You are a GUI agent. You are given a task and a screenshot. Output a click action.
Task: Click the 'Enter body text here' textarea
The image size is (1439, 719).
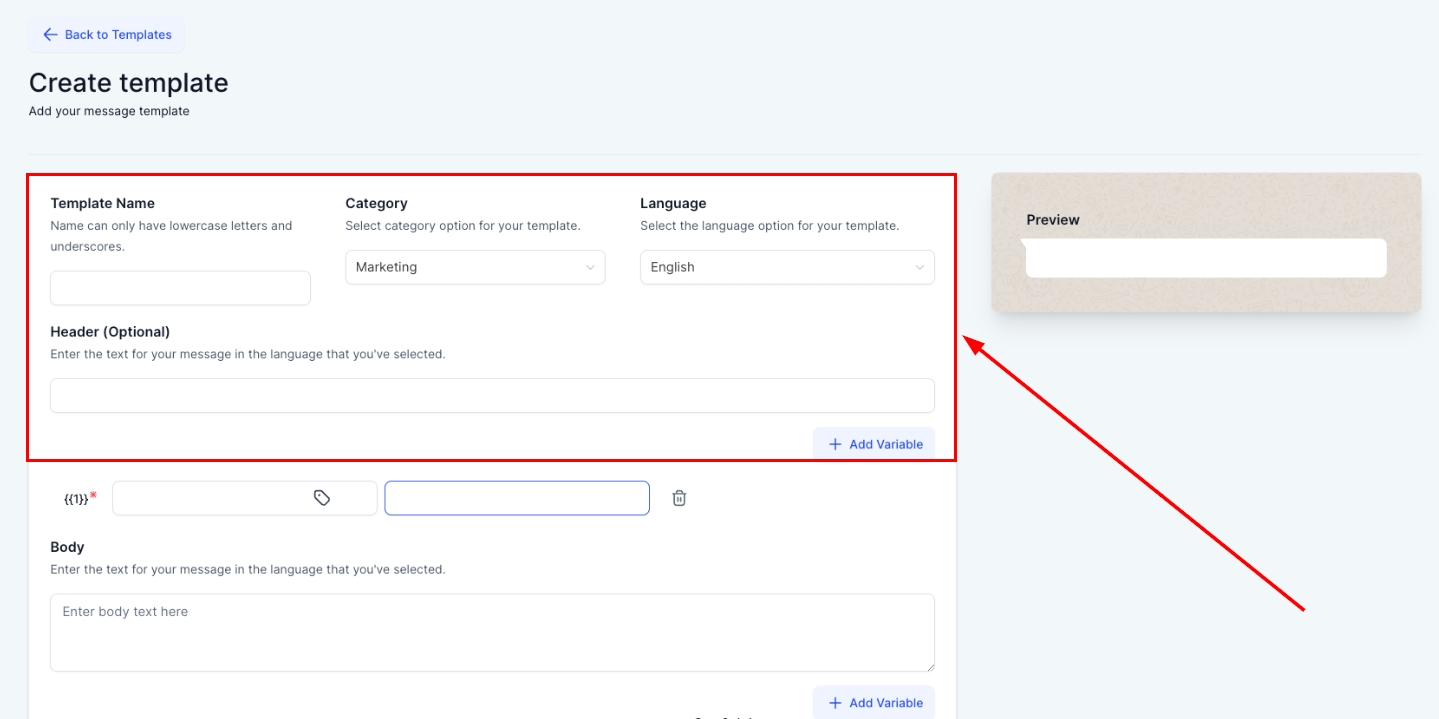(492, 632)
